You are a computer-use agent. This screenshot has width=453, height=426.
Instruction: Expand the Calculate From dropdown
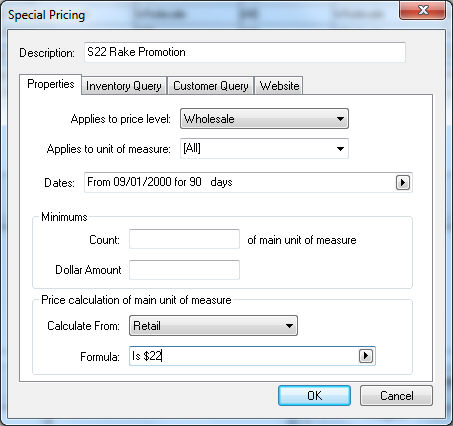(289, 326)
